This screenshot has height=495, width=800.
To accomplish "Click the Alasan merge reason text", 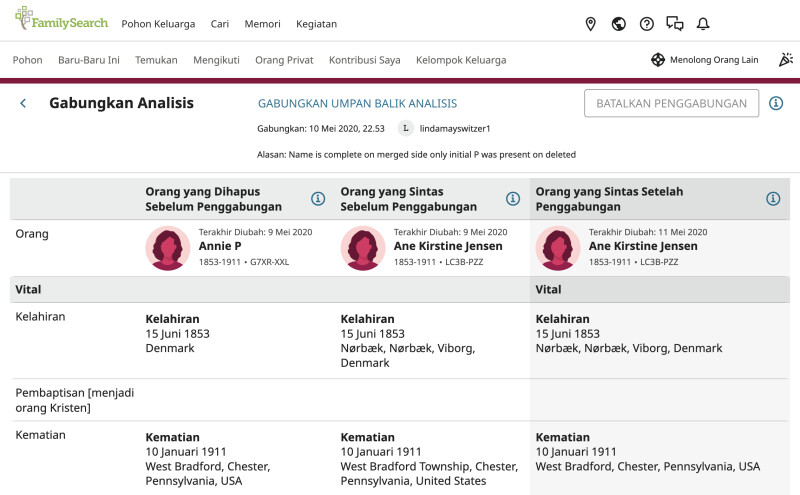I will [416, 155].
